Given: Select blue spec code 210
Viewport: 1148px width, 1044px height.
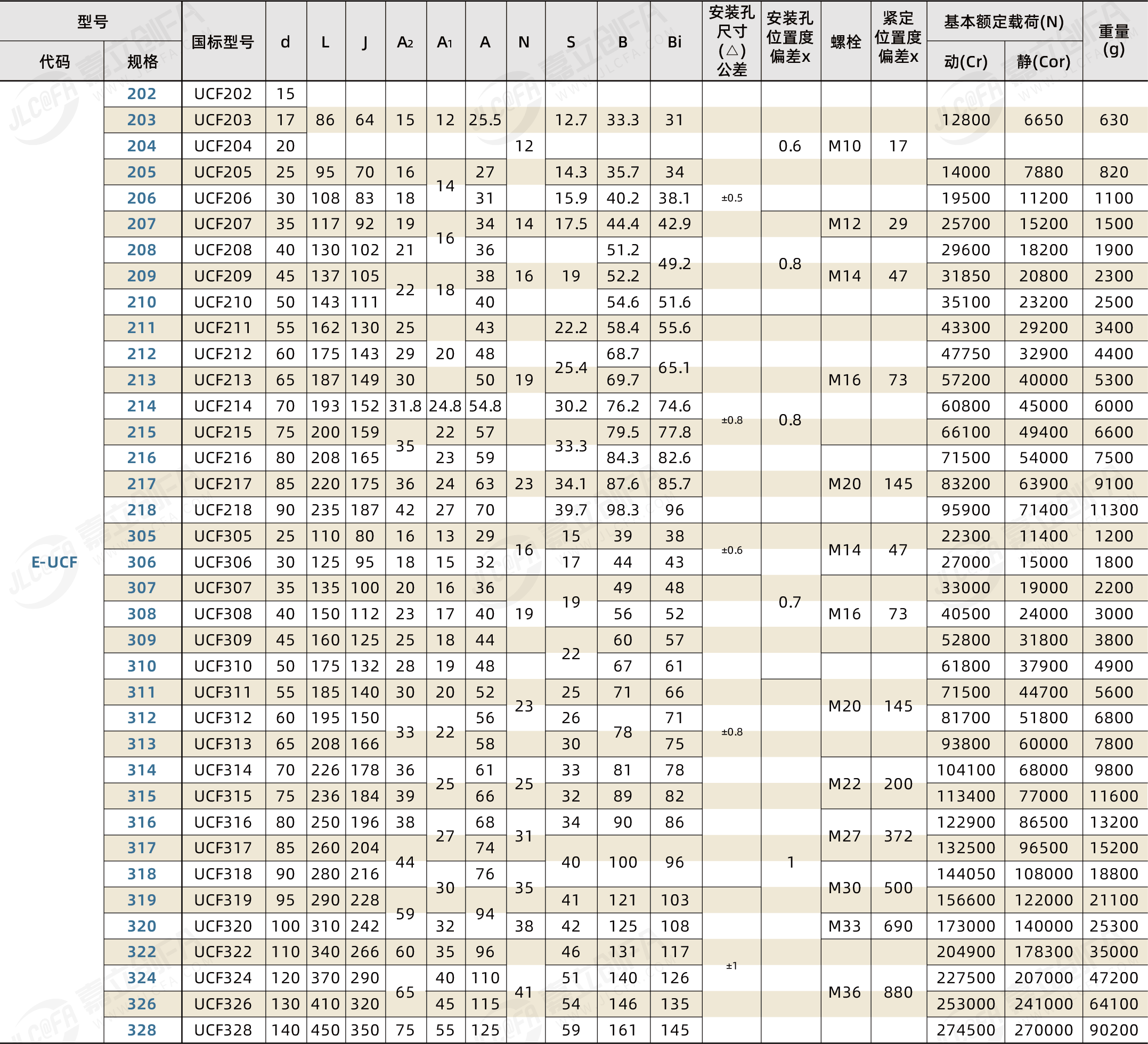Looking at the screenshot, I should tap(142, 302).
